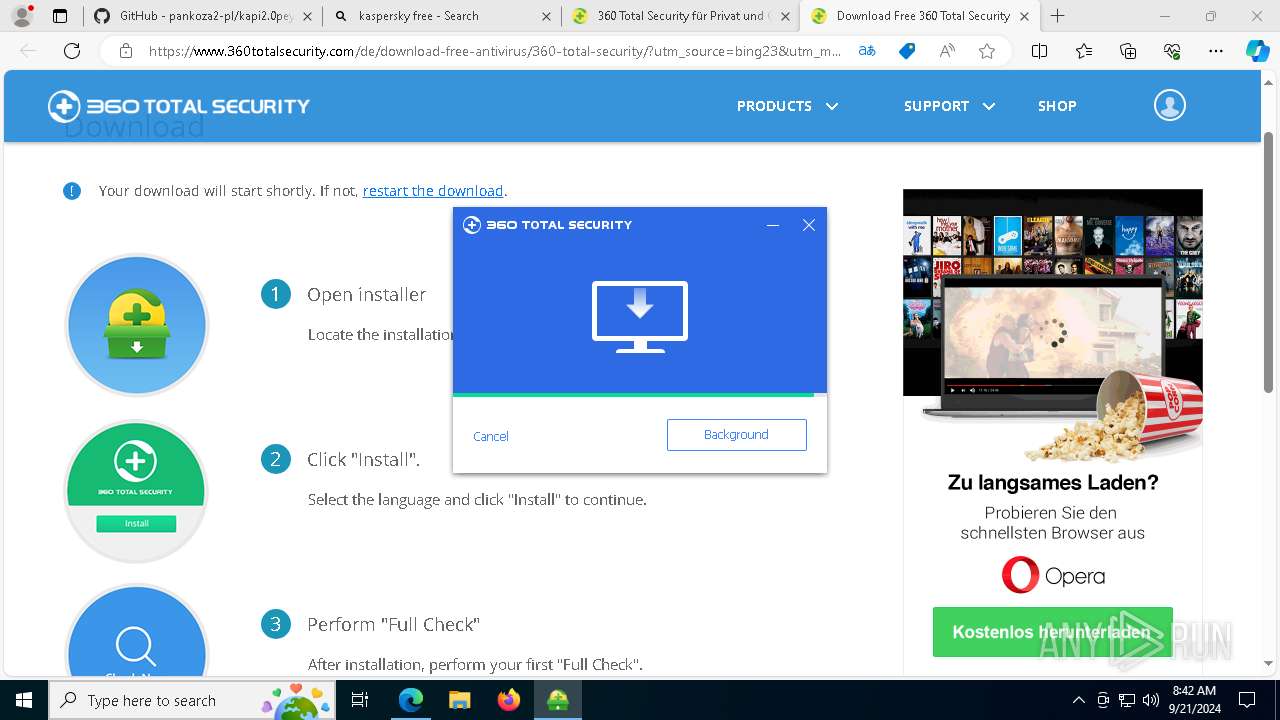Toggle split screen view

click(1039, 51)
